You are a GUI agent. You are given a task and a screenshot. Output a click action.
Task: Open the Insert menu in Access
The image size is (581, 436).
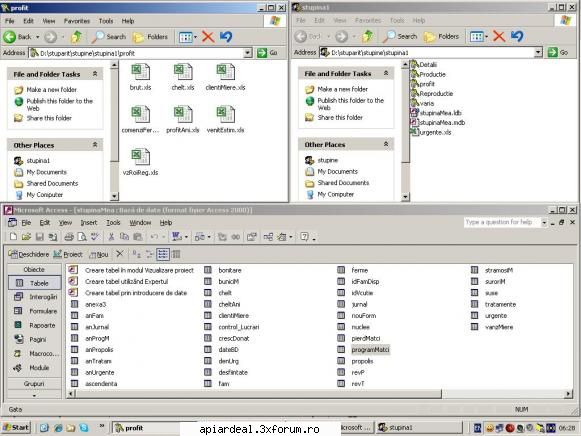point(89,223)
